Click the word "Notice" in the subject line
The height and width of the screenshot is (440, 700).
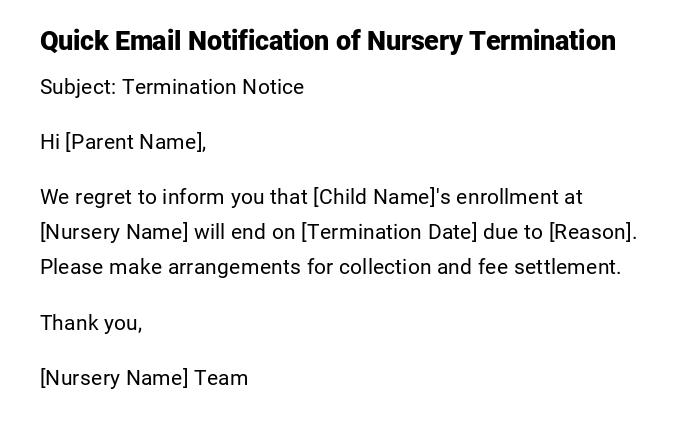[269, 87]
